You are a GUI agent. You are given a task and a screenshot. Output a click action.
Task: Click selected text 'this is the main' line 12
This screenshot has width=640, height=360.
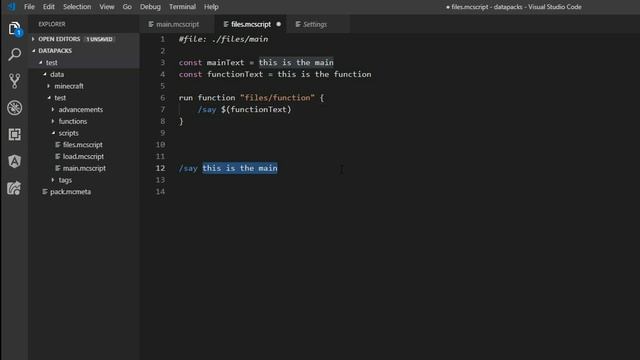coord(240,168)
